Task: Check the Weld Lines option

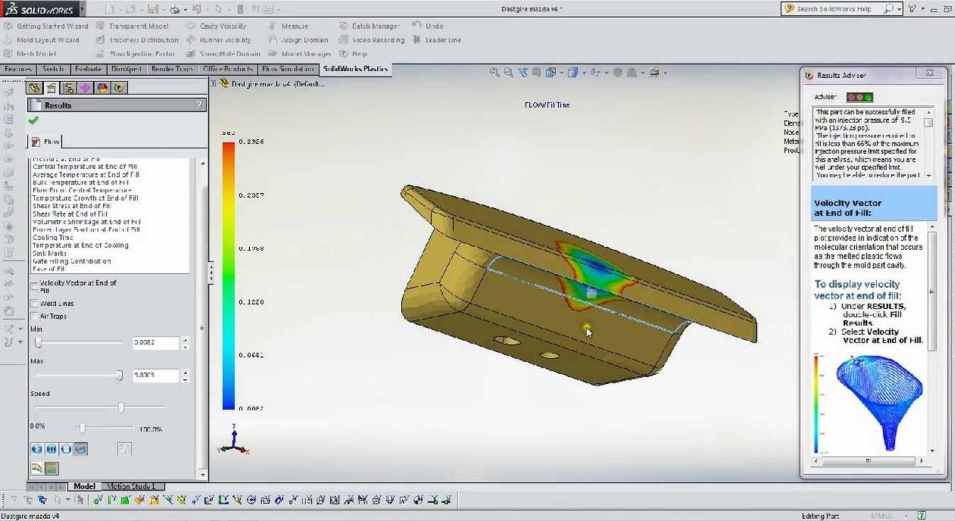Action: [34, 303]
